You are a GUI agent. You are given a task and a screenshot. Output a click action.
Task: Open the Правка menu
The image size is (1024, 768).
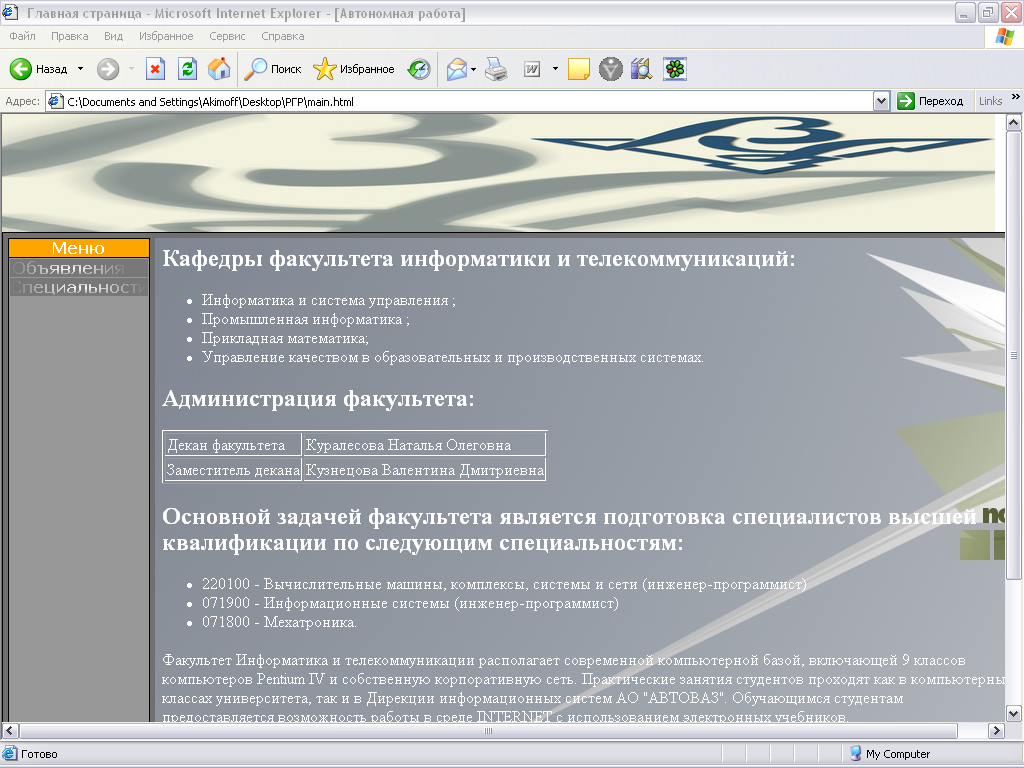[69, 36]
